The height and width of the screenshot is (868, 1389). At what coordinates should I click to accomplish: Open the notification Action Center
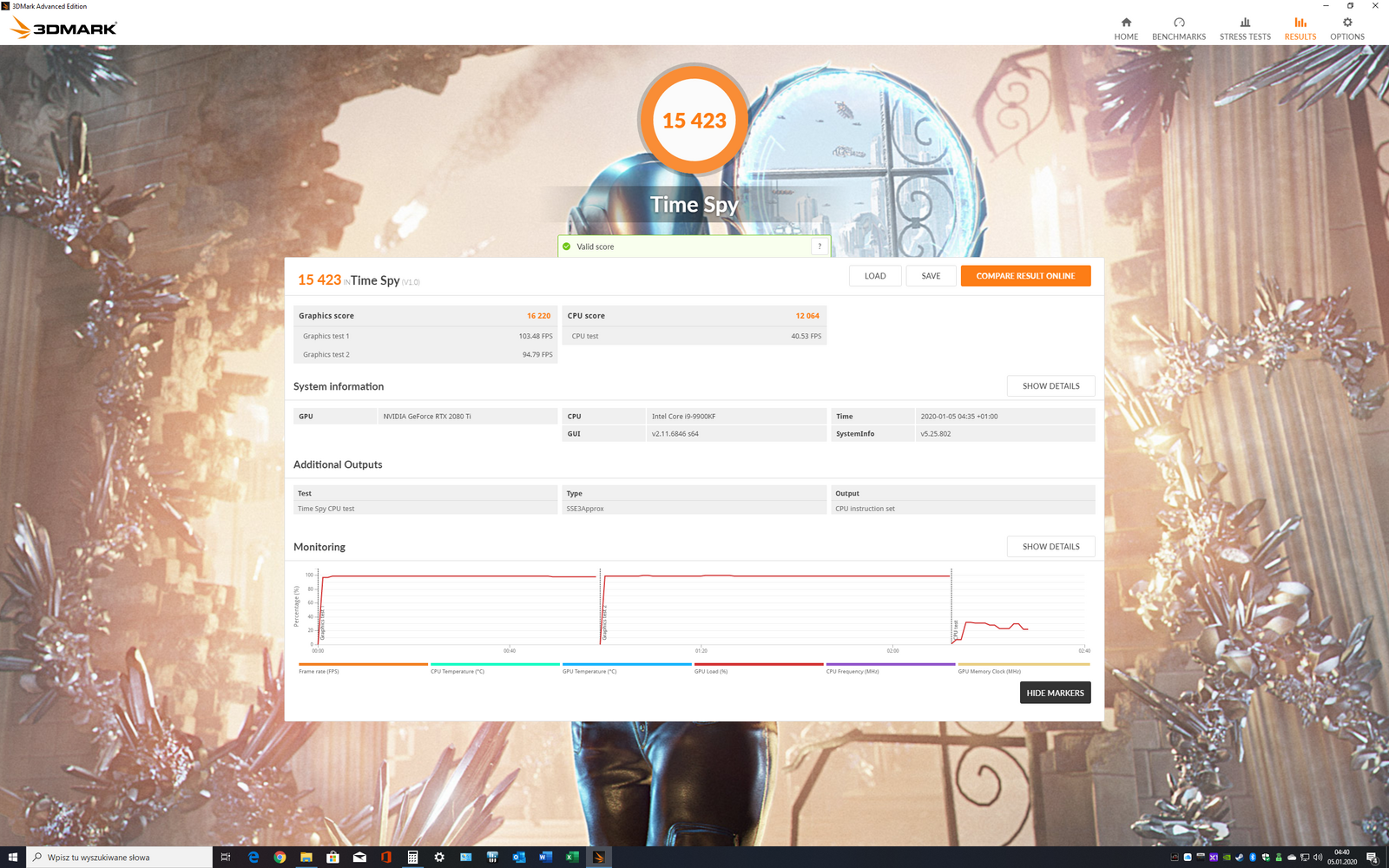click(1373, 858)
